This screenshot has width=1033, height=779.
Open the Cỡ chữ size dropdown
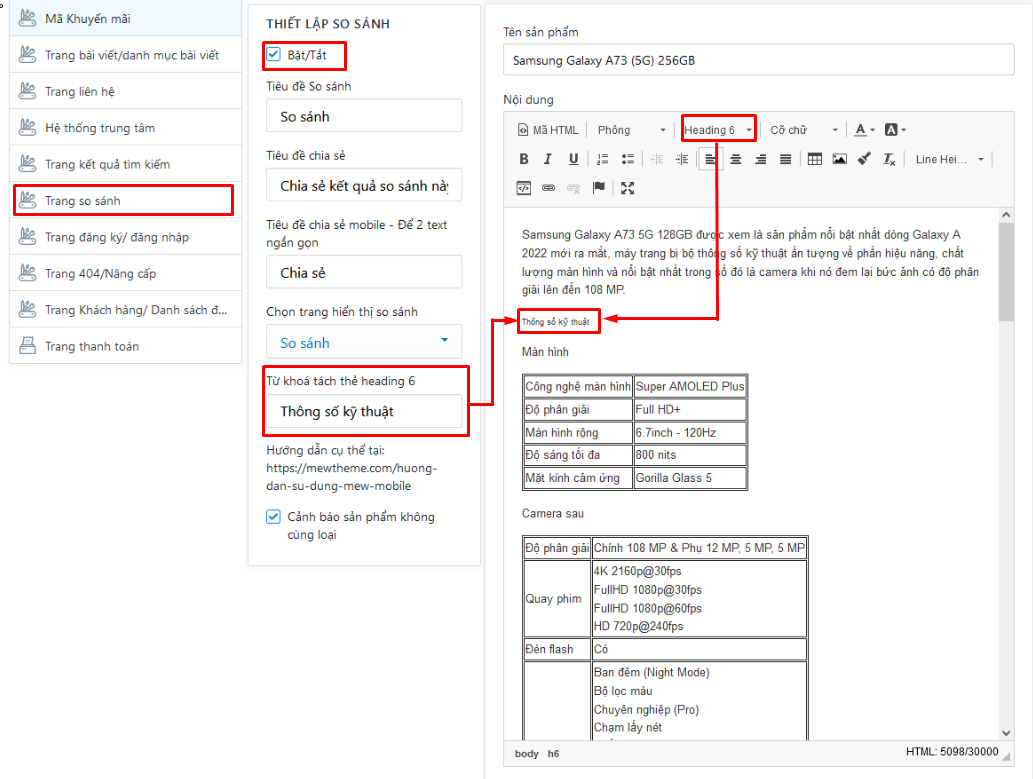coord(804,130)
